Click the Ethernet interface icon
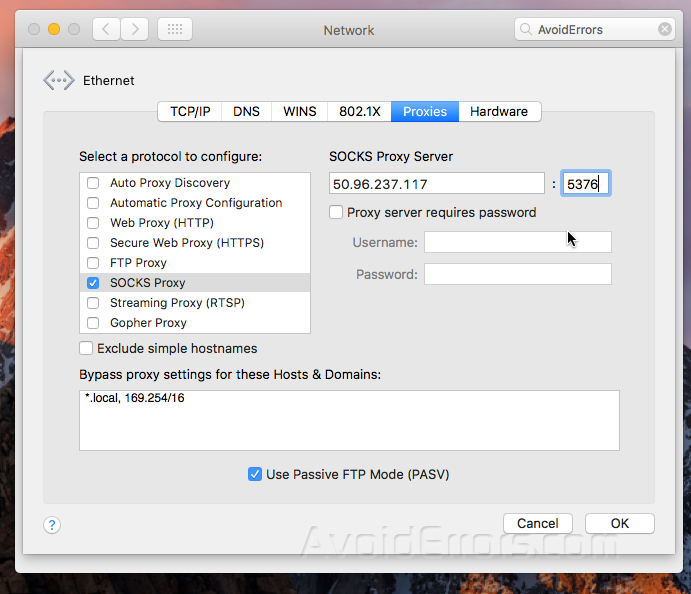The height and width of the screenshot is (594, 691). [59, 81]
